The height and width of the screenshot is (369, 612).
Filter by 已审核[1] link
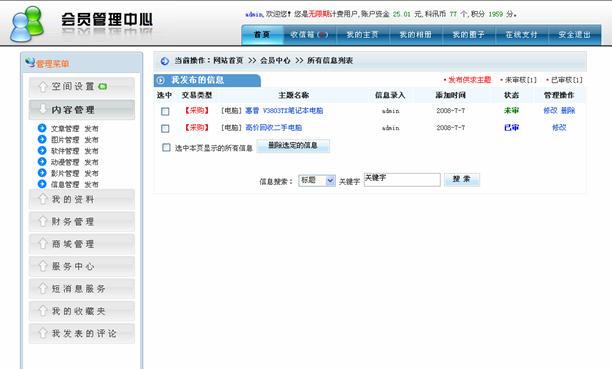pos(567,80)
